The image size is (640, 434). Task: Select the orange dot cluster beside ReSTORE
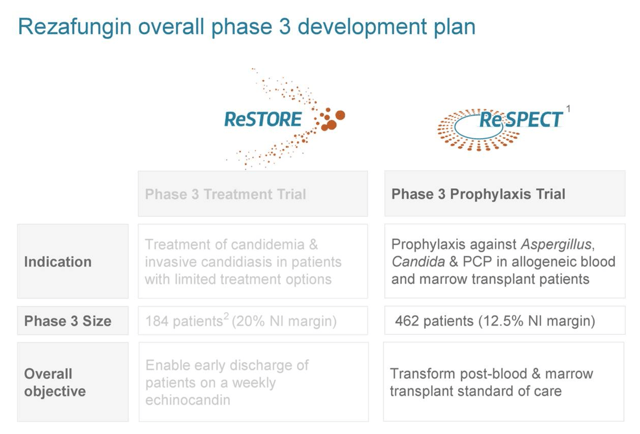click(330, 120)
